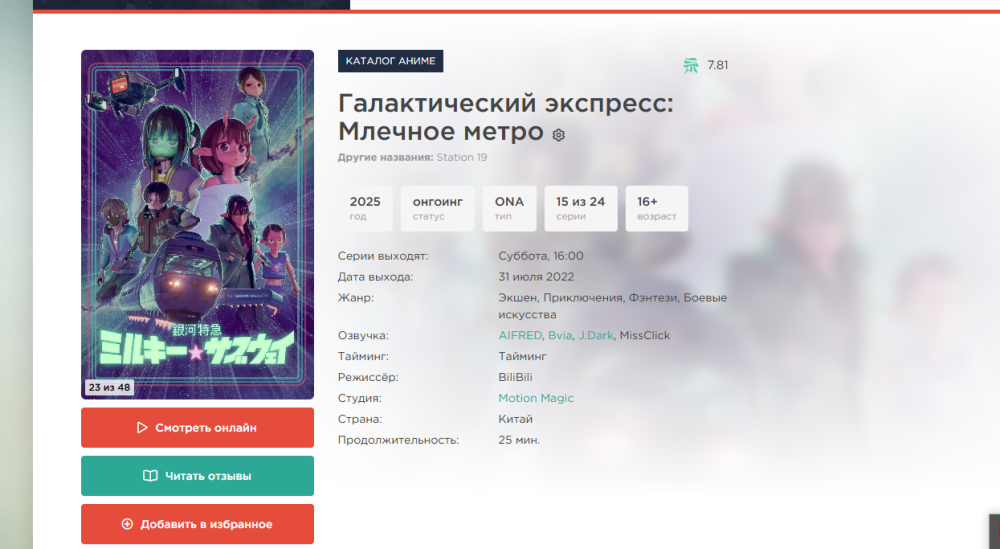Click the book icon in Читать отзывы
1000x549 pixels.
[x=150, y=476]
